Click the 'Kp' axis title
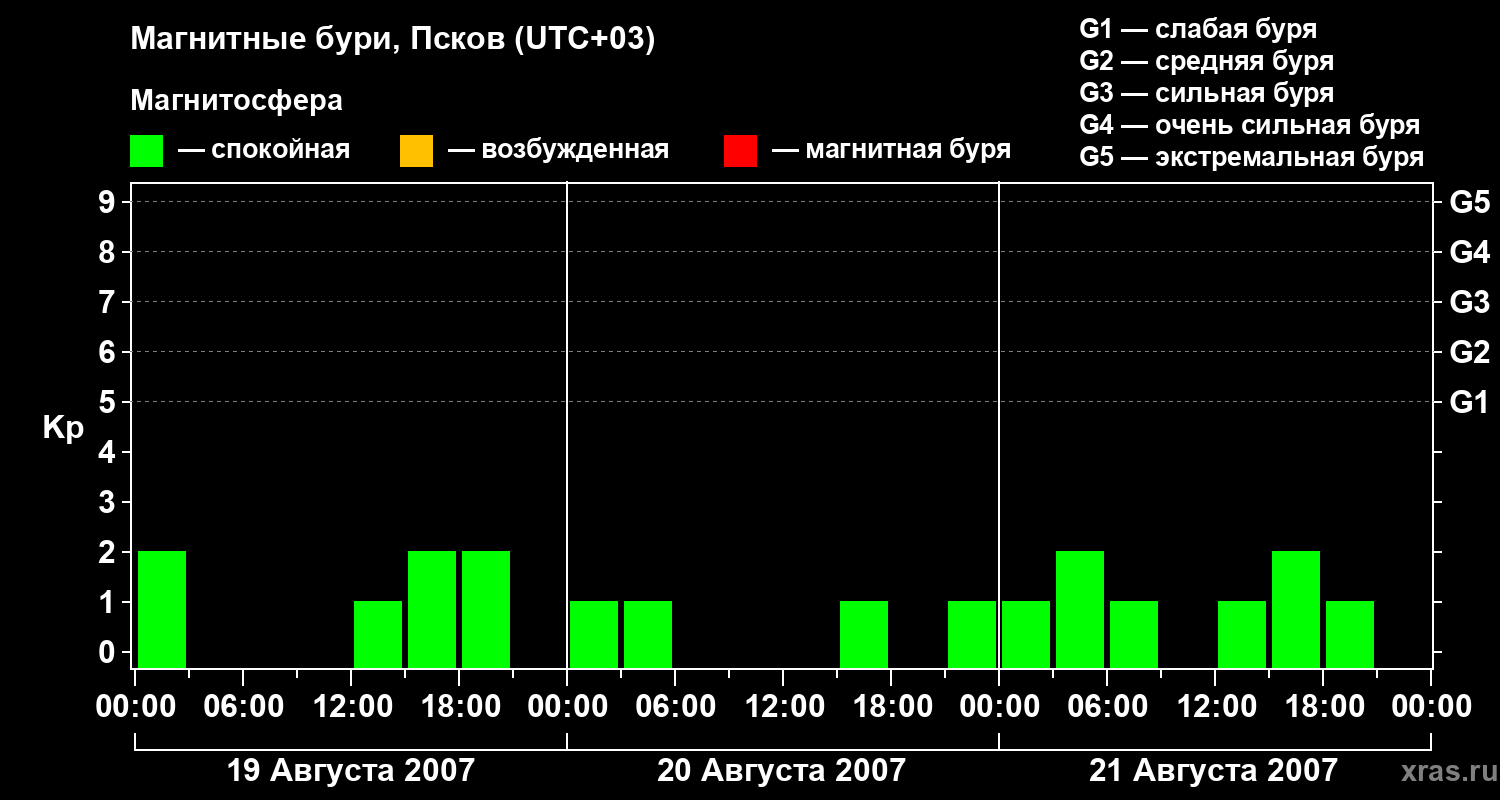Image resolution: width=1500 pixels, height=800 pixels. [63, 427]
